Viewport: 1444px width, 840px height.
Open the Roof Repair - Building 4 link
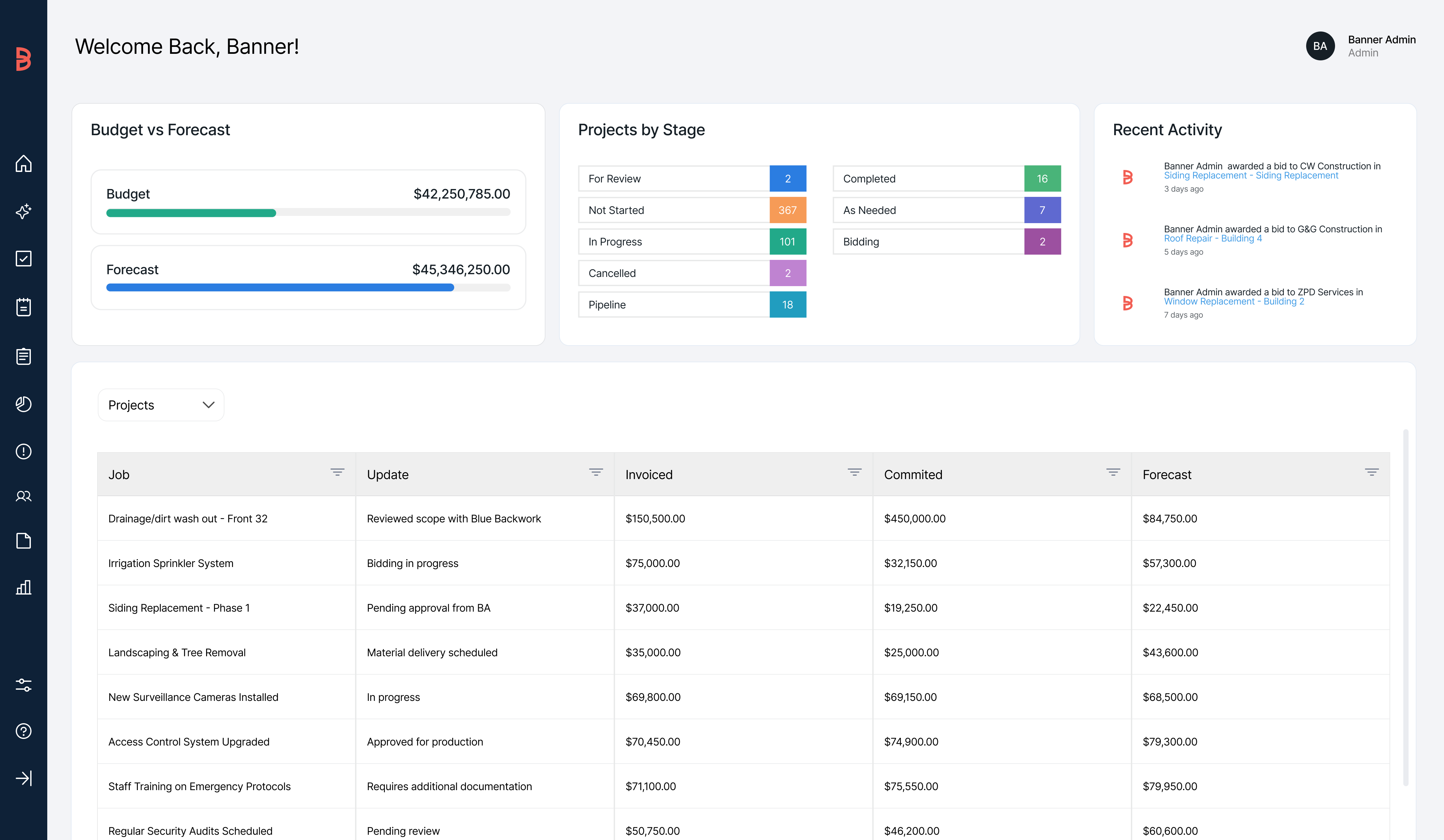tap(1213, 239)
